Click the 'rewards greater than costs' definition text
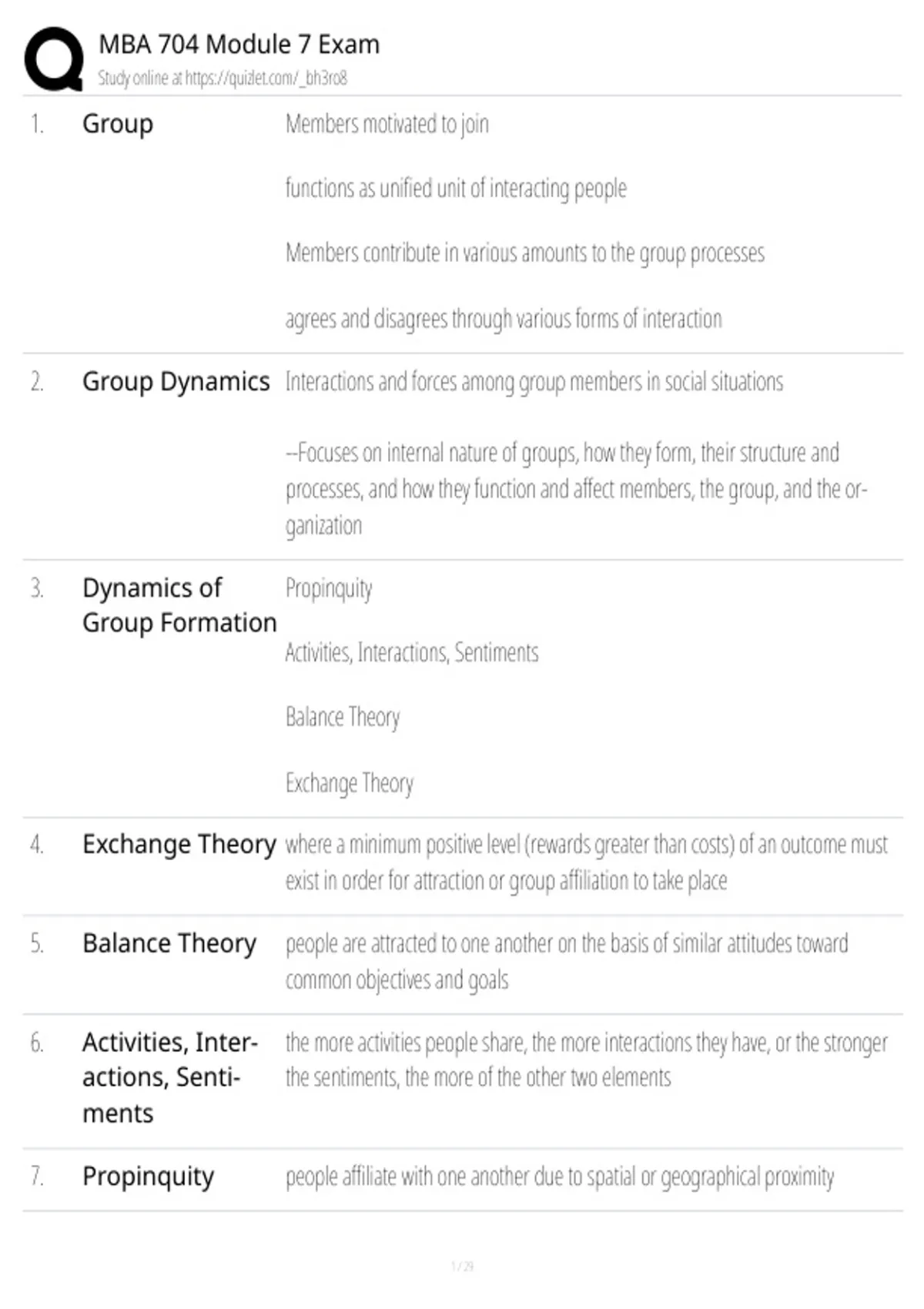Viewport: 924px width, 1309px height. (587, 862)
